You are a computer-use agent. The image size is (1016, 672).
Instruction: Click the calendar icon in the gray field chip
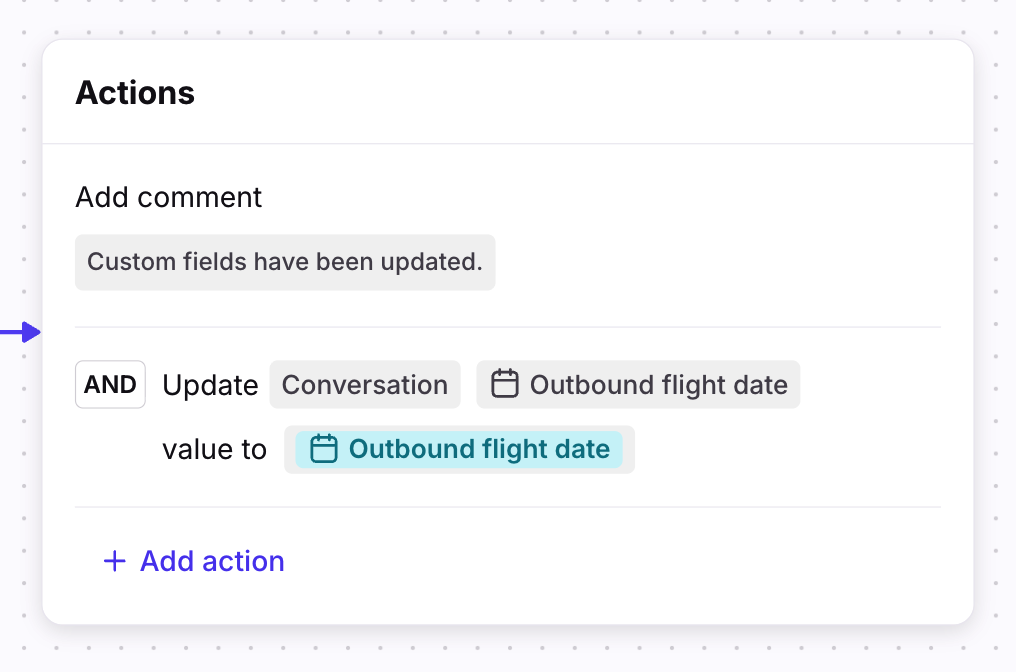(x=505, y=385)
